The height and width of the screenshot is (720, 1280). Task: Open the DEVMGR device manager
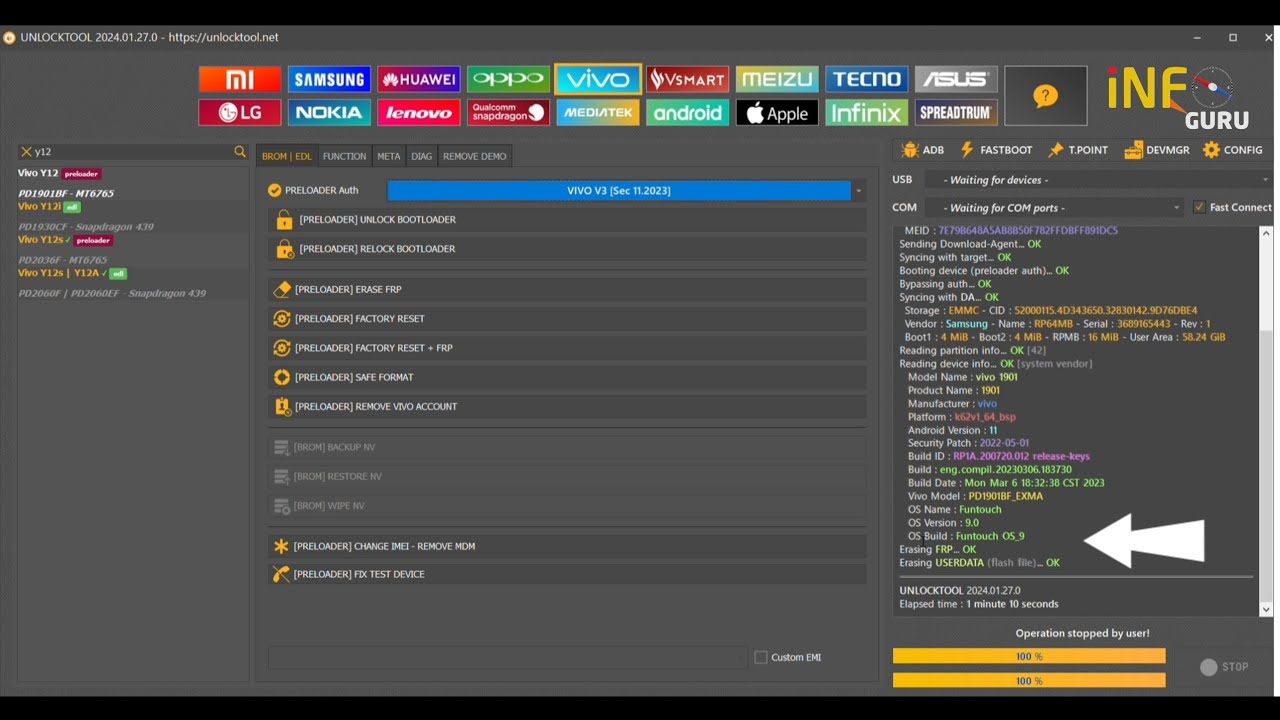click(x=1157, y=150)
